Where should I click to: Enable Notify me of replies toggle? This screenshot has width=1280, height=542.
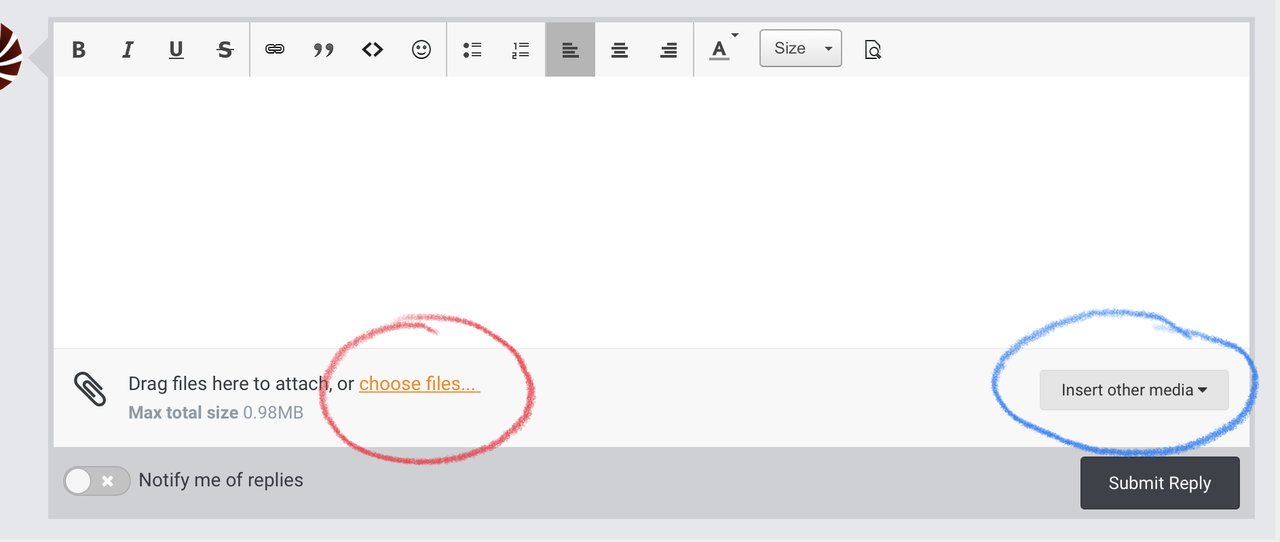pos(97,481)
